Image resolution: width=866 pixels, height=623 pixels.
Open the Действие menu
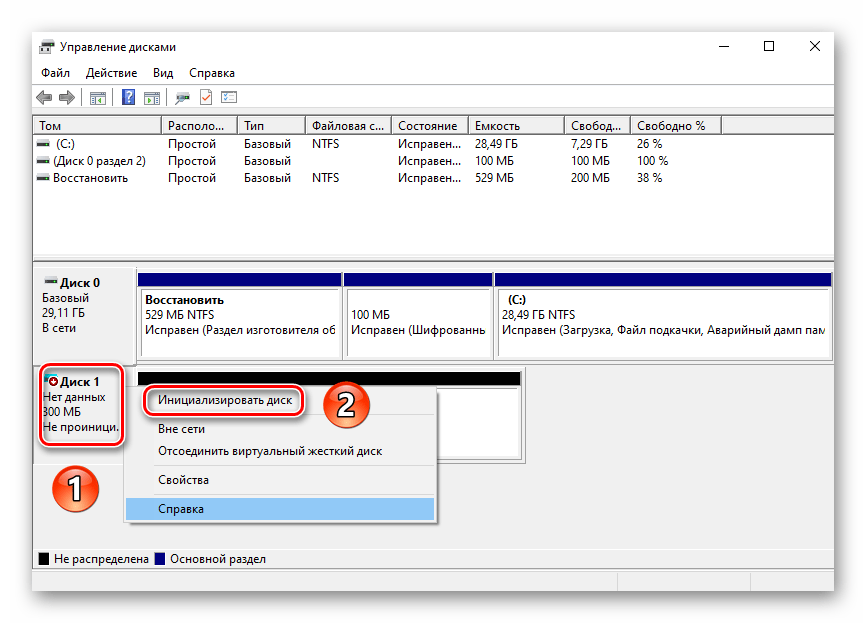111,73
